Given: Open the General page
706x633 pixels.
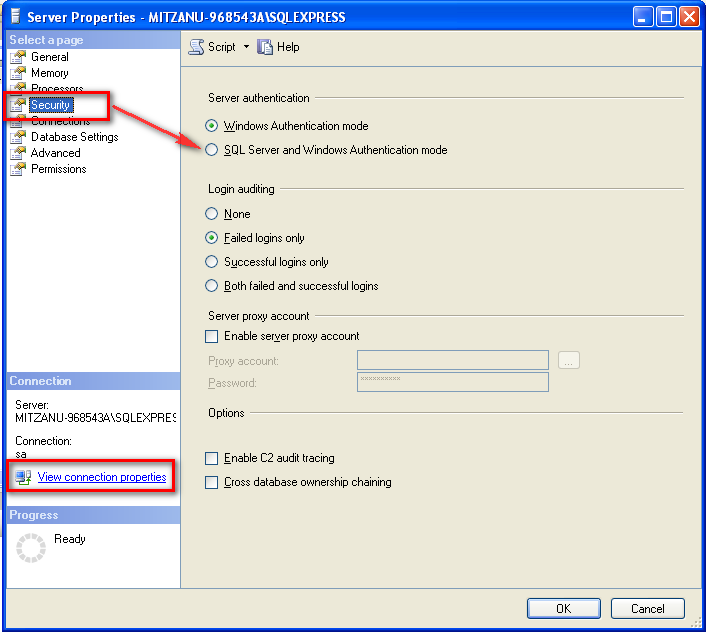Looking at the screenshot, I should tap(50, 57).
